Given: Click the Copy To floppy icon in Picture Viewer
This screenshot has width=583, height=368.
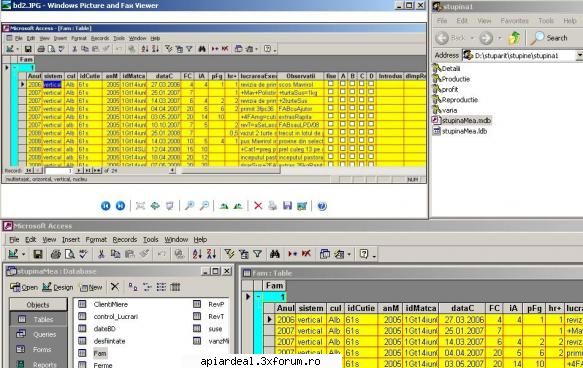Looking at the screenshot, I should [287, 206].
